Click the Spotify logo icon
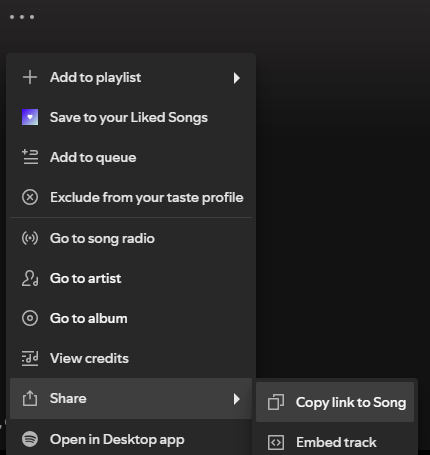The height and width of the screenshot is (455, 430). [x=30, y=439]
